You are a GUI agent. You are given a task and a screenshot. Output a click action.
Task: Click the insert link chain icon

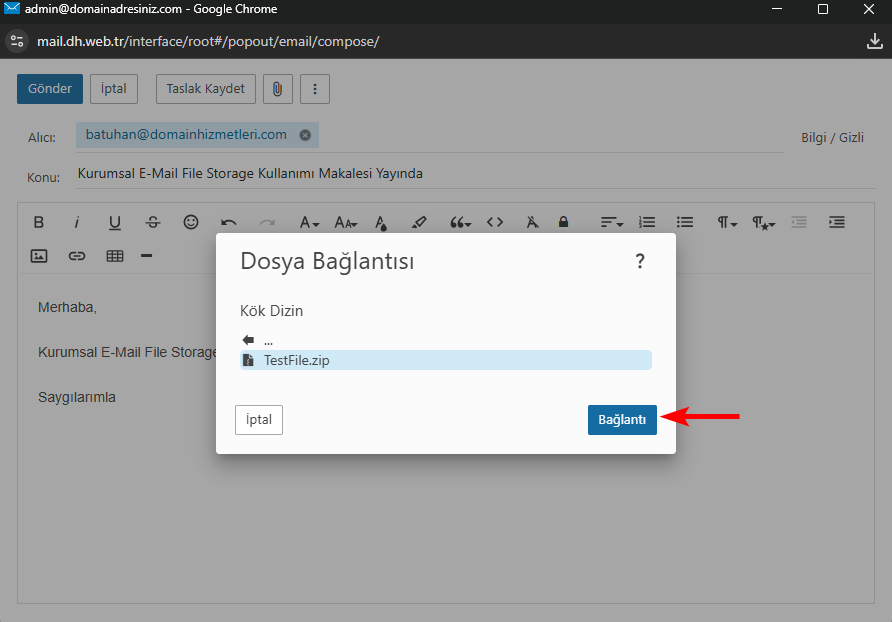click(77, 256)
